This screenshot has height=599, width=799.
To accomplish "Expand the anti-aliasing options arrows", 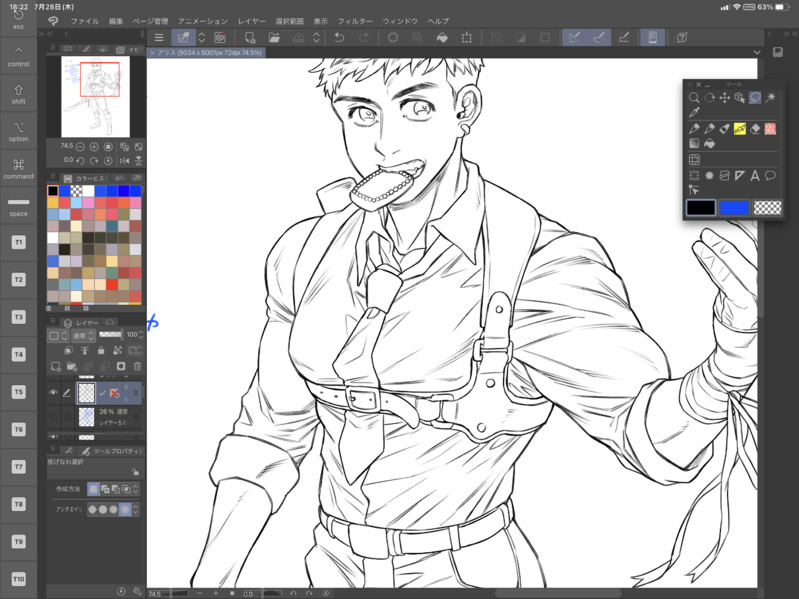I will click(x=136, y=509).
